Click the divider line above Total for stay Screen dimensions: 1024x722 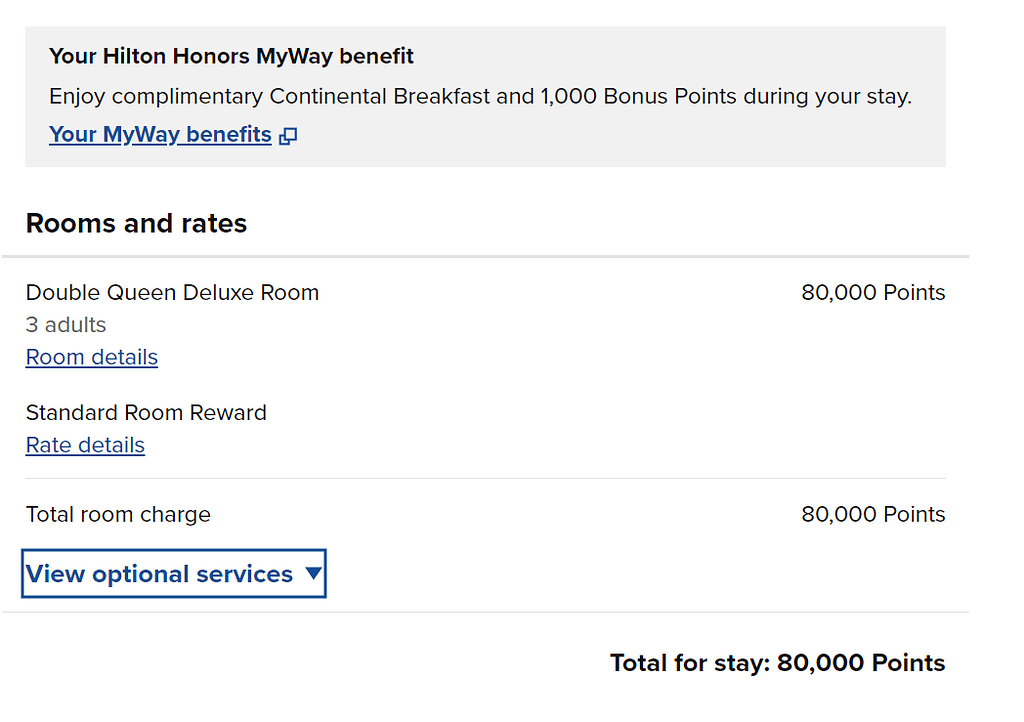485,612
